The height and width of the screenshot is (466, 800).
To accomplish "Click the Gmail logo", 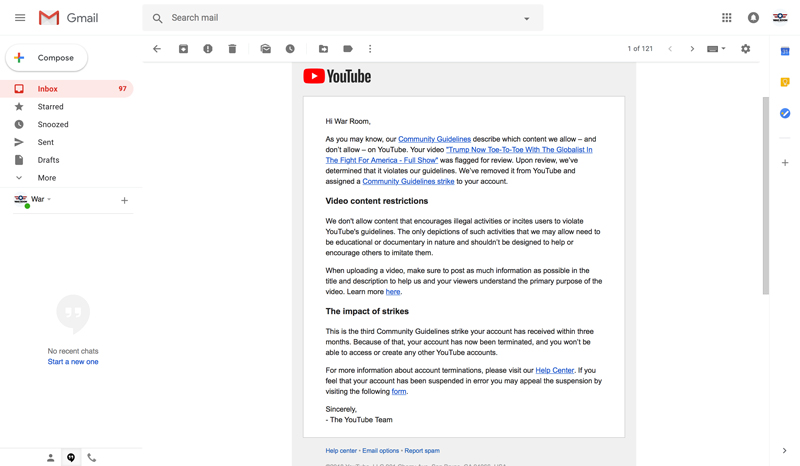I will coord(68,18).
